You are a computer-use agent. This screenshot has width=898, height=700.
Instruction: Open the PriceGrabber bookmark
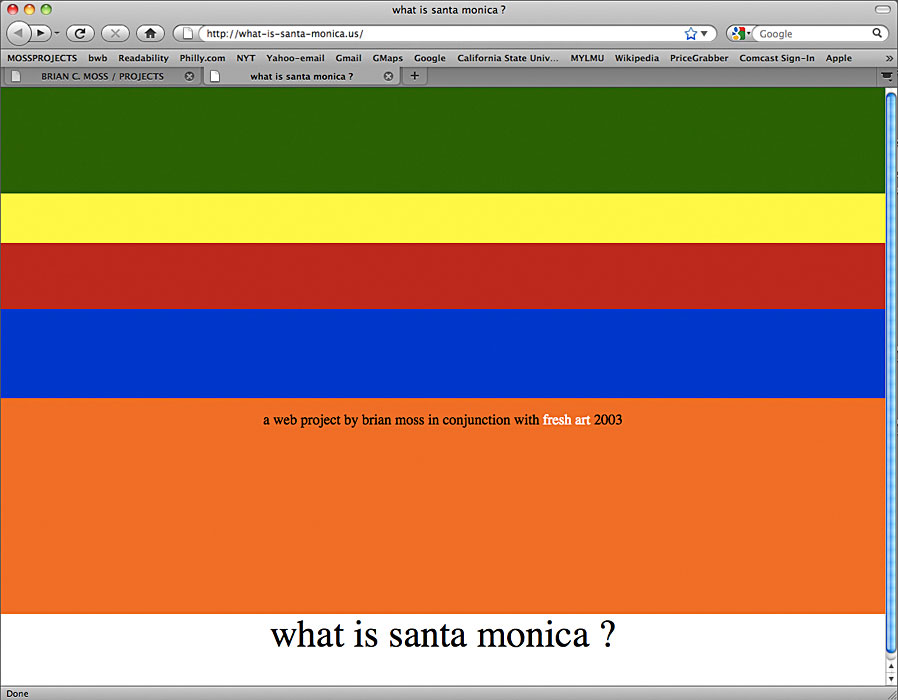coord(699,58)
